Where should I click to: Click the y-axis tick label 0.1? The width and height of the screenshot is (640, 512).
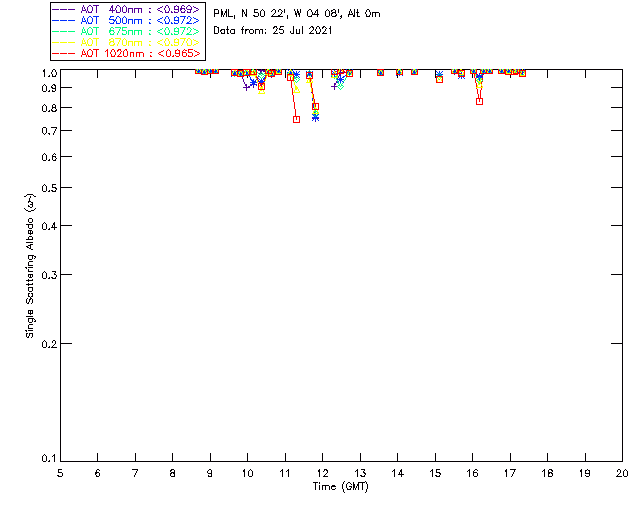49,459
